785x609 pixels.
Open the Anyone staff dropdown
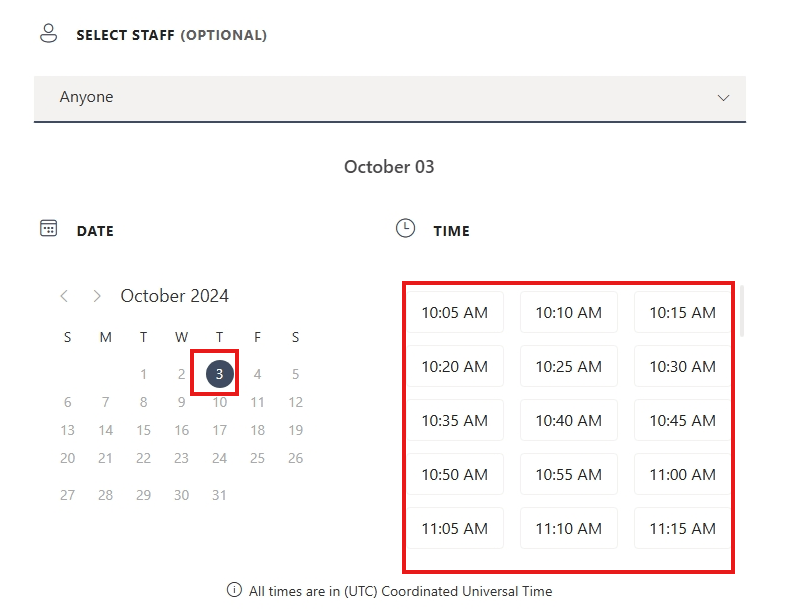point(389,99)
